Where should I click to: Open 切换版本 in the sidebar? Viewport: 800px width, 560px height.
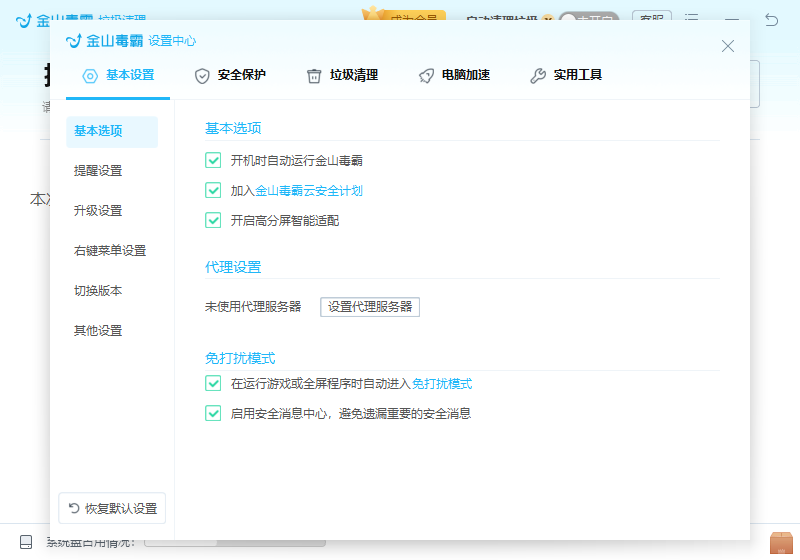[x=98, y=291]
